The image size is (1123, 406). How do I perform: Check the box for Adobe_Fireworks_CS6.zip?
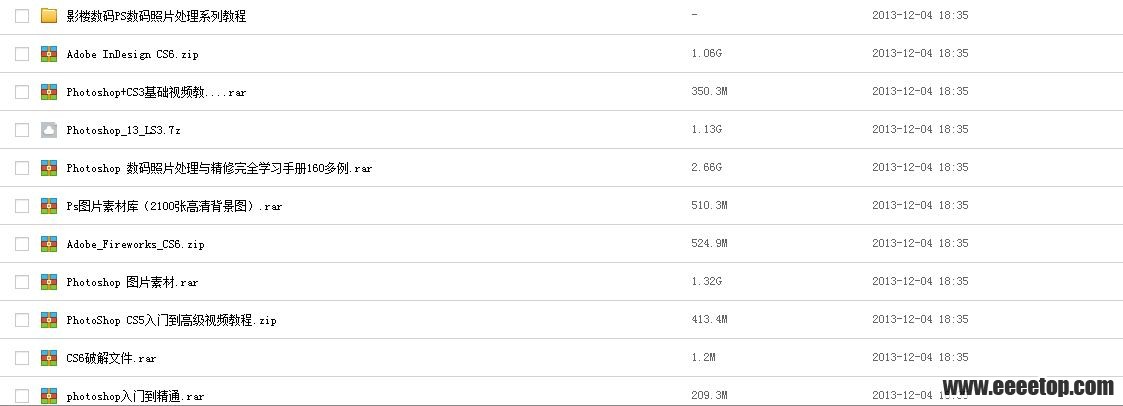pos(22,244)
